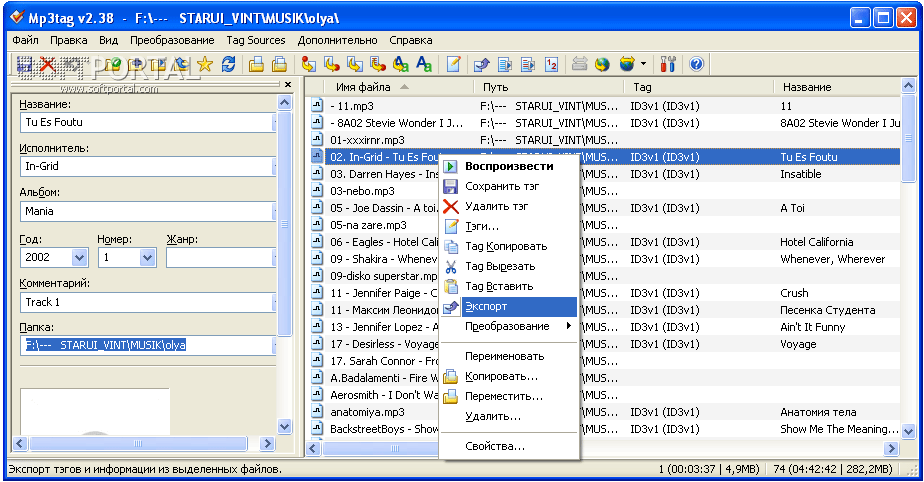Screen dimensions: 924x482
Task: Open the Год year dropdown
Action: pyautogui.click(x=78, y=257)
